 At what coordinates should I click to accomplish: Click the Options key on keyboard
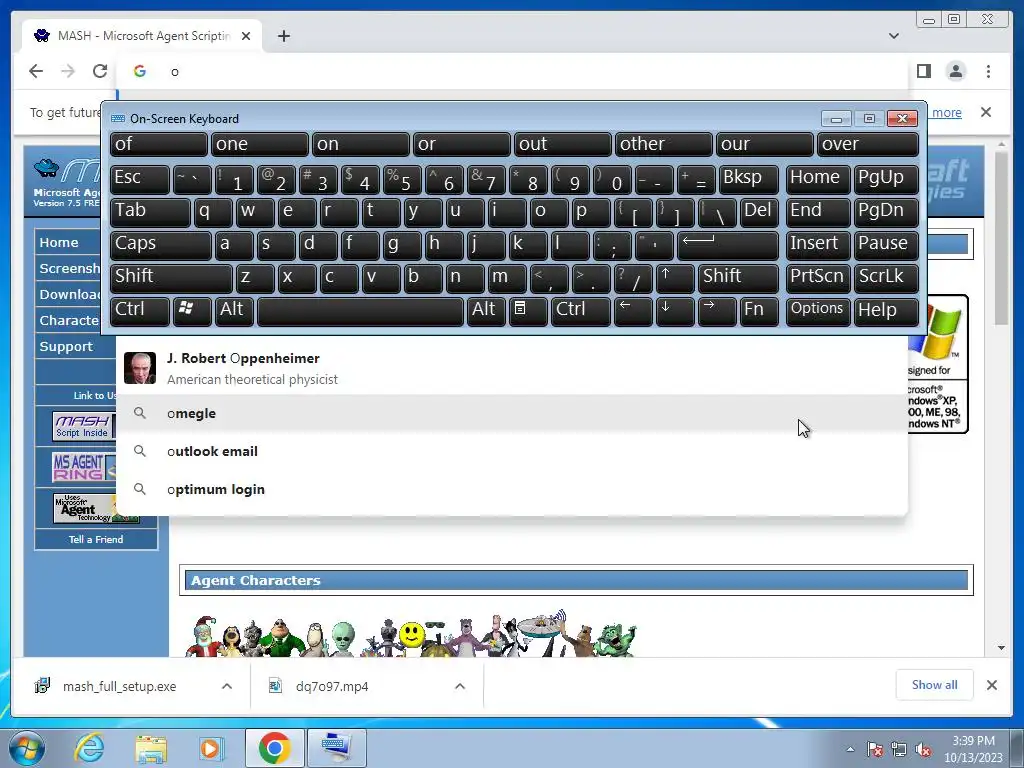click(818, 311)
